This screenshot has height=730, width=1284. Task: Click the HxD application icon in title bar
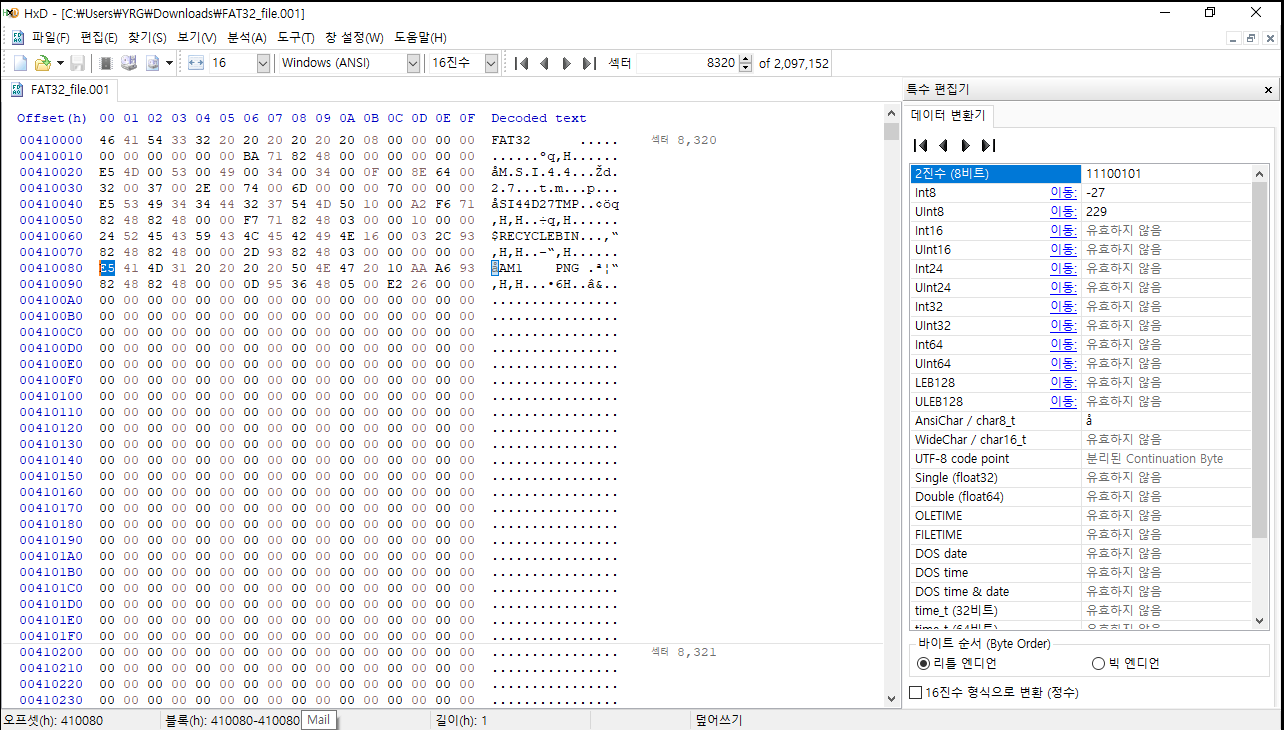11,13
